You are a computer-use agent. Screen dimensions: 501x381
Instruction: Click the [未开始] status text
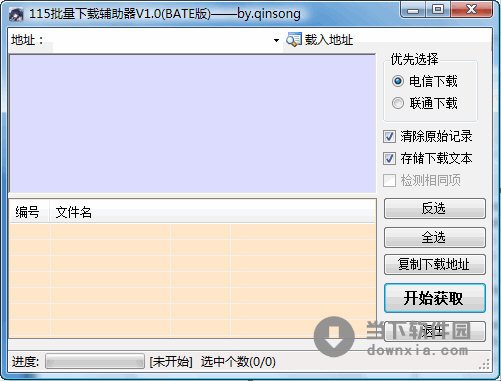(x=171, y=362)
